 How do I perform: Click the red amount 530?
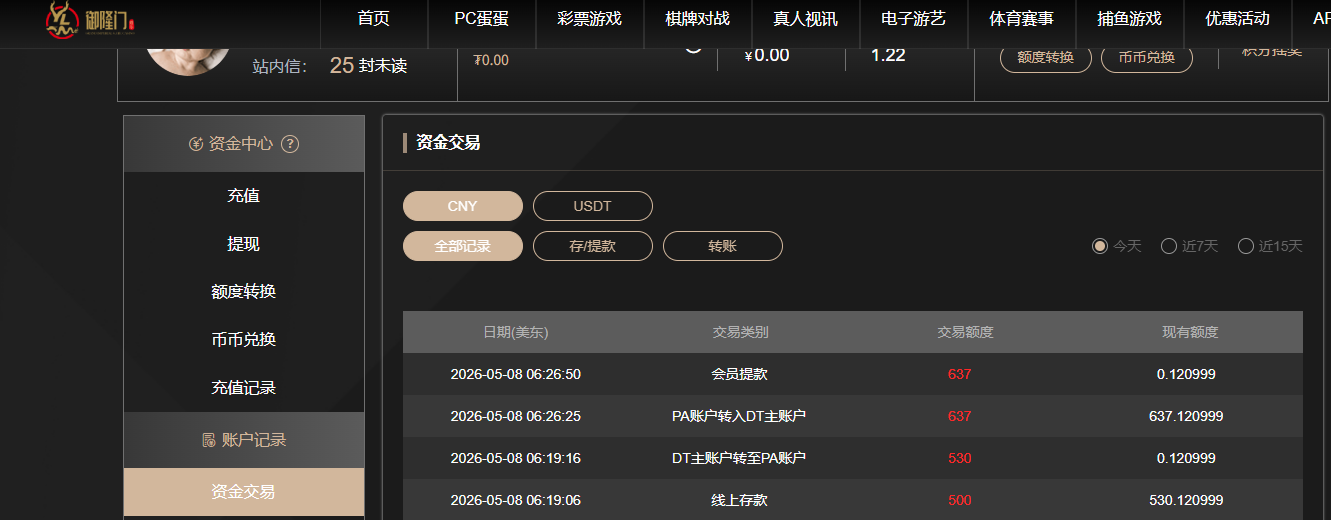(960, 458)
